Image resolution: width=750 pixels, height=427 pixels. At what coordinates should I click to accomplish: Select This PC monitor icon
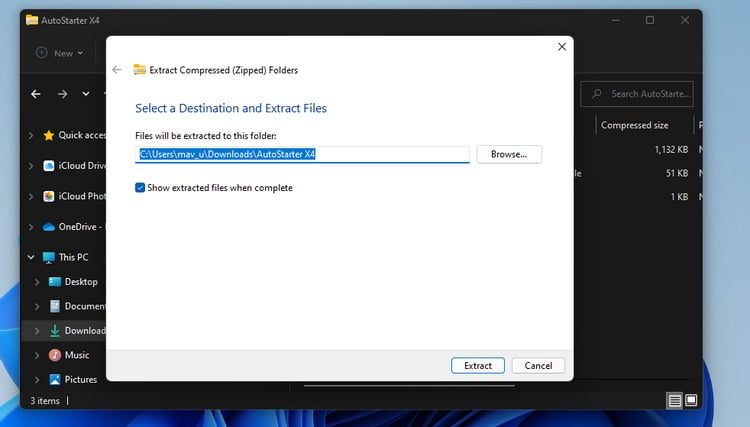pos(49,258)
